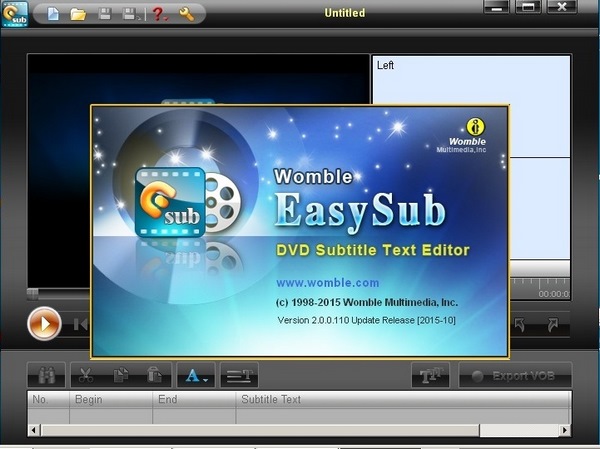Click the timeline ruler at 00:00:0 timecode
The image size is (600, 449).
point(553,294)
